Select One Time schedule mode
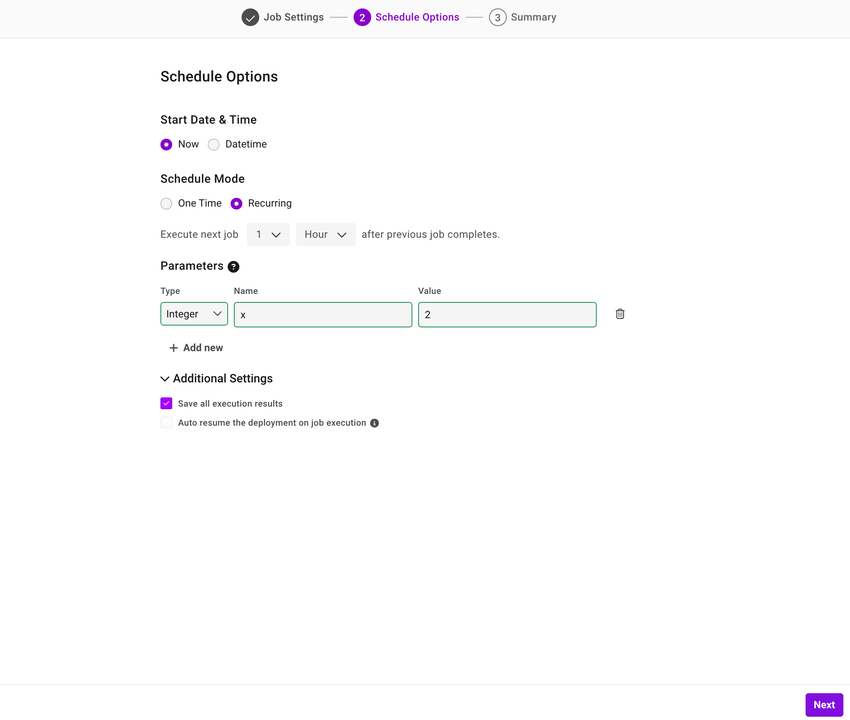Image resolution: width=850 pixels, height=720 pixels. pos(166,203)
